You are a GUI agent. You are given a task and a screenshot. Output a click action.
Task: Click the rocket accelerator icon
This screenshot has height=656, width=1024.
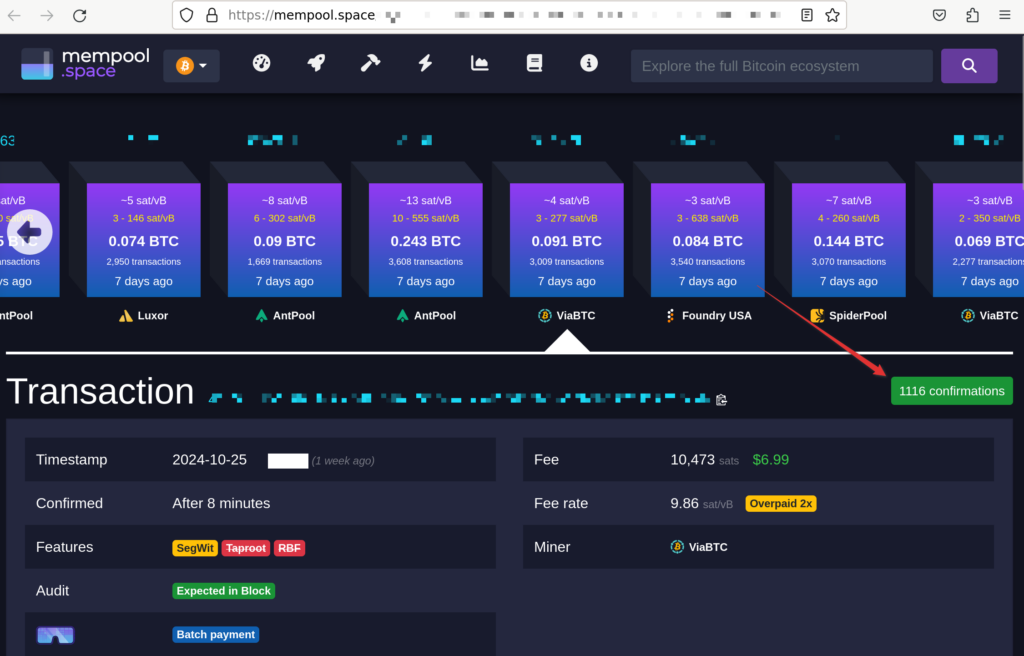point(316,63)
